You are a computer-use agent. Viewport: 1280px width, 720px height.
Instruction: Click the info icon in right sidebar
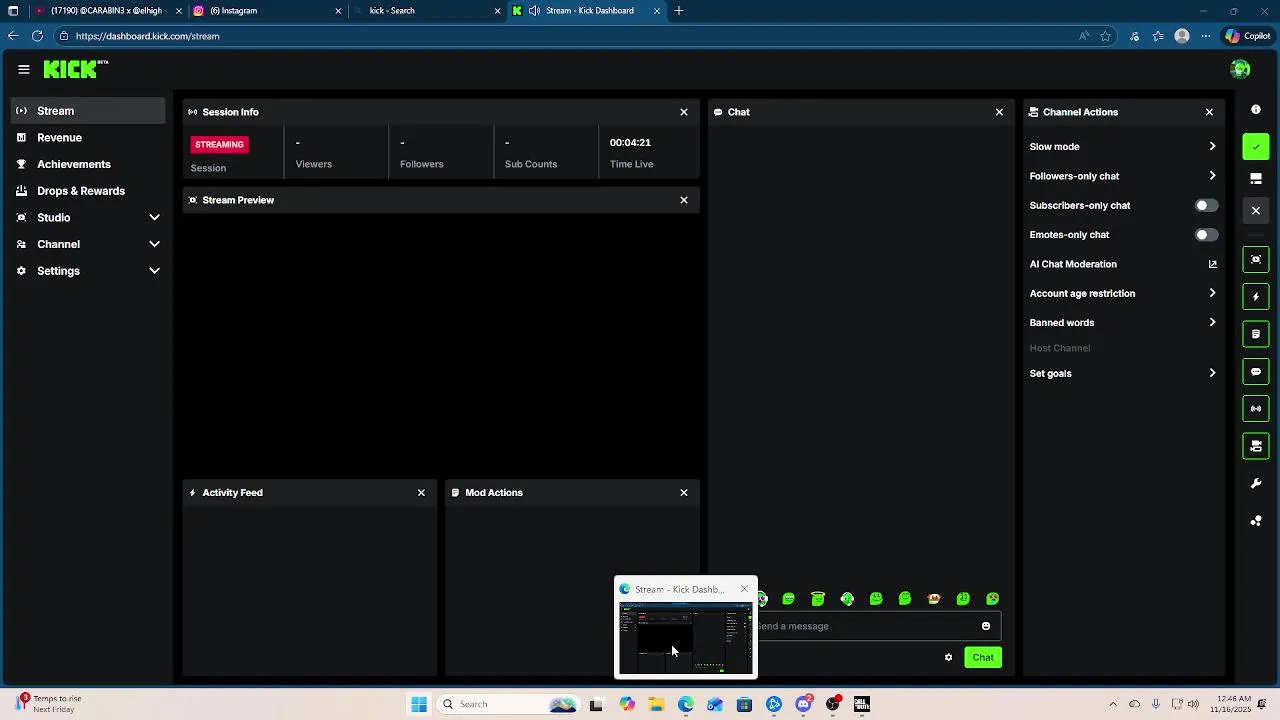coord(1256,109)
